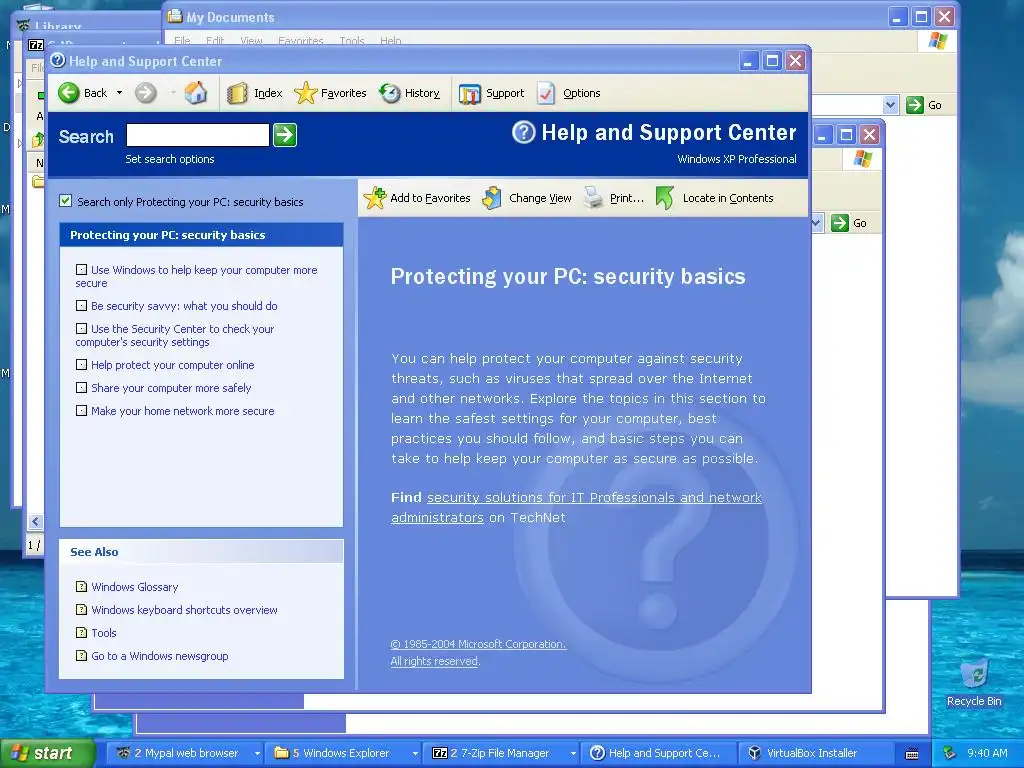The height and width of the screenshot is (768, 1024).
Task: Start search with green arrow button
Action: (x=285, y=135)
